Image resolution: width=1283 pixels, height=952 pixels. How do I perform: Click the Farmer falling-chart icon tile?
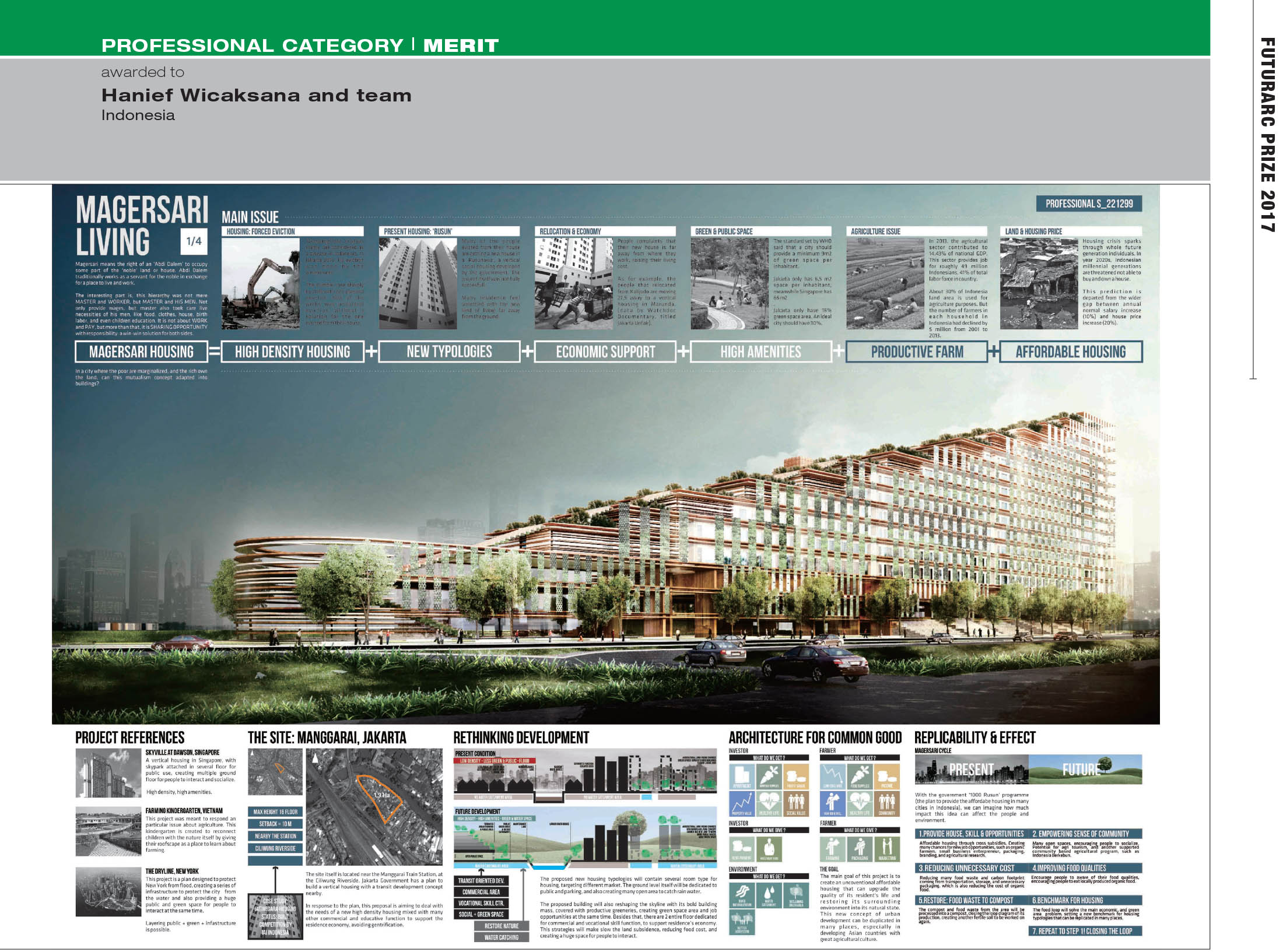pyautogui.click(x=833, y=777)
